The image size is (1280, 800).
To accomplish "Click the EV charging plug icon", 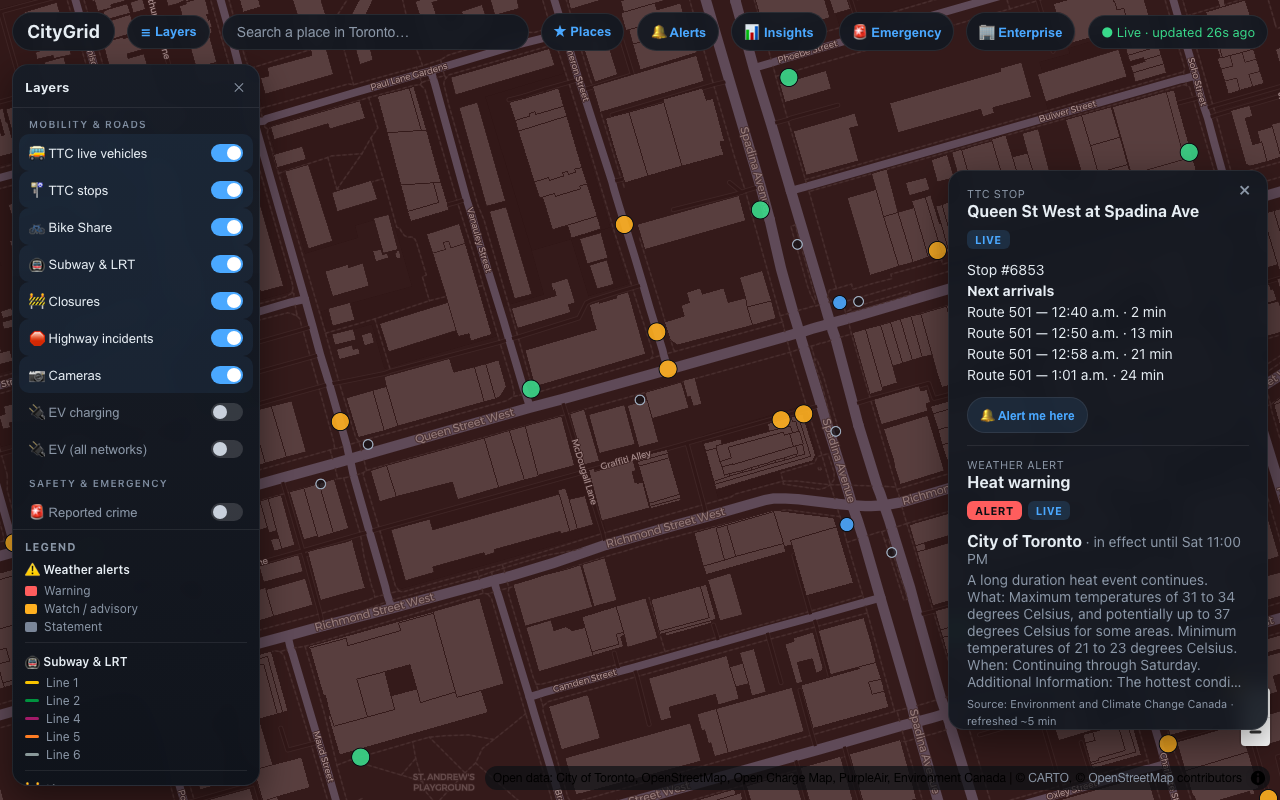I will coord(37,412).
